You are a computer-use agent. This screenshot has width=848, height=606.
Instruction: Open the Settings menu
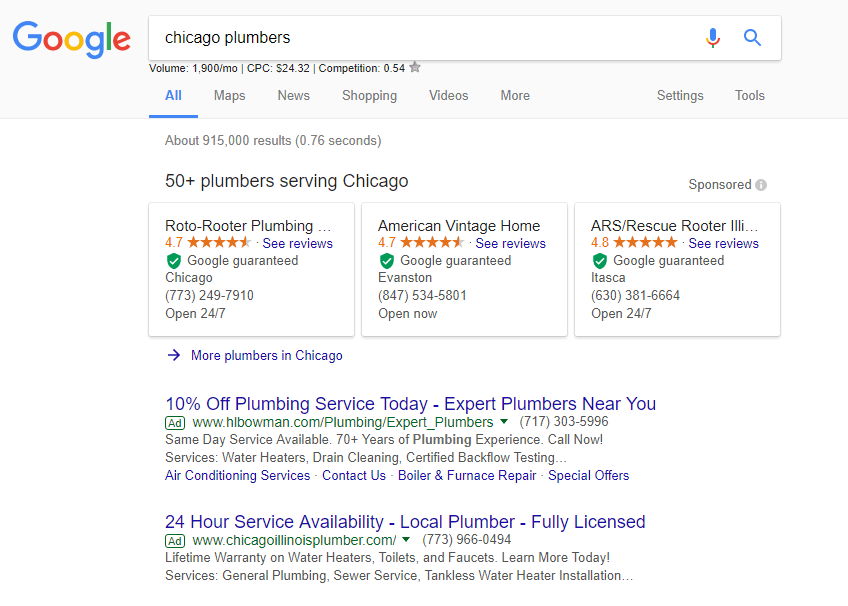(680, 96)
